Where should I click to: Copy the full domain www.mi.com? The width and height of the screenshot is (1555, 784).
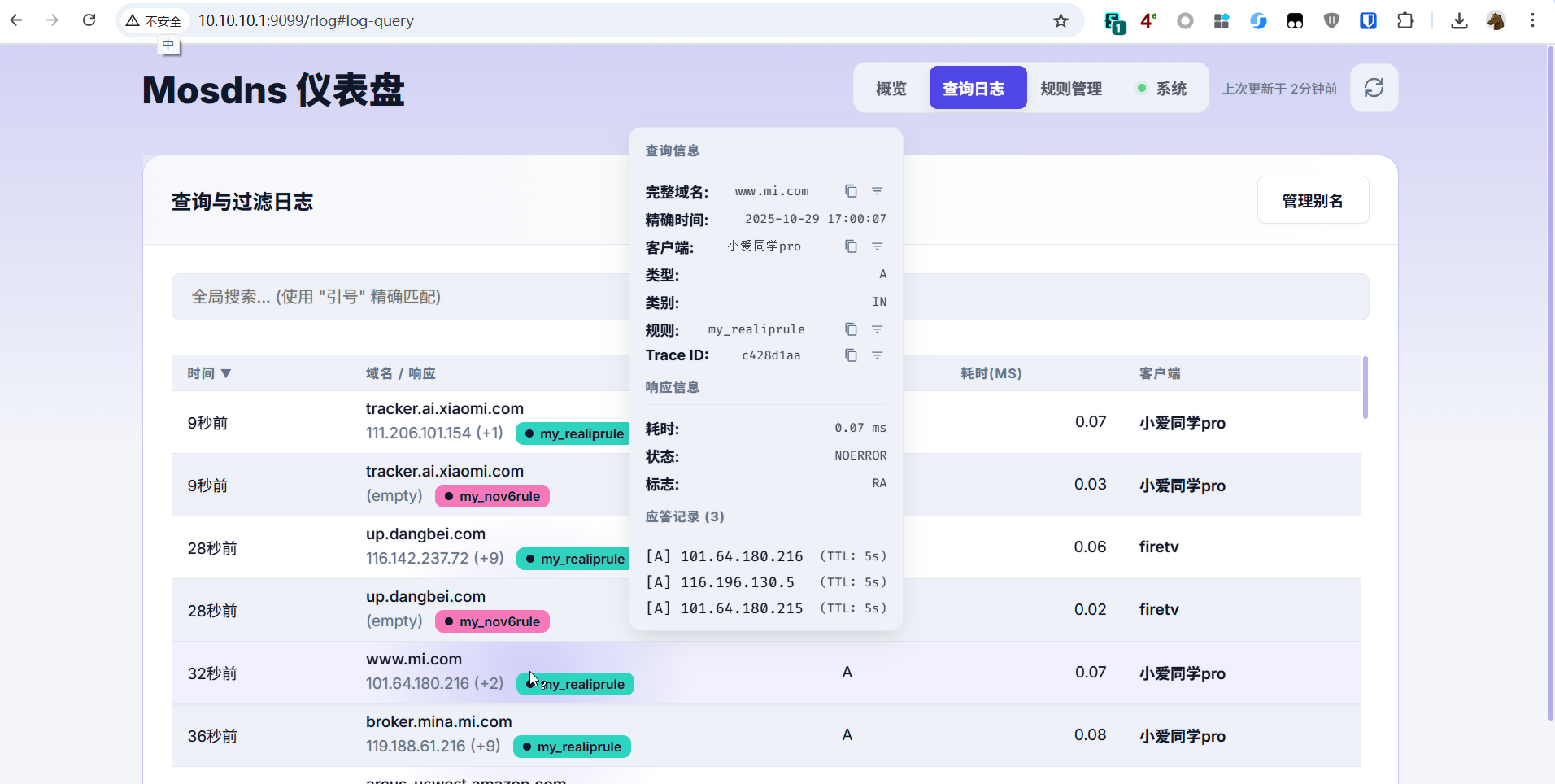(851, 191)
